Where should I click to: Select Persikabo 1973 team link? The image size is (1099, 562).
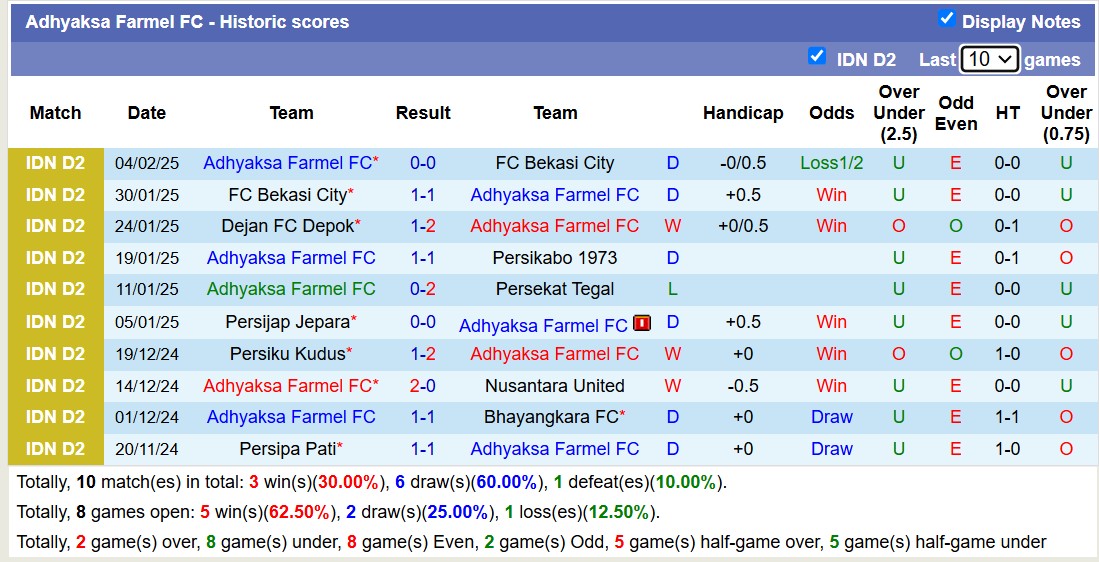tap(555, 258)
